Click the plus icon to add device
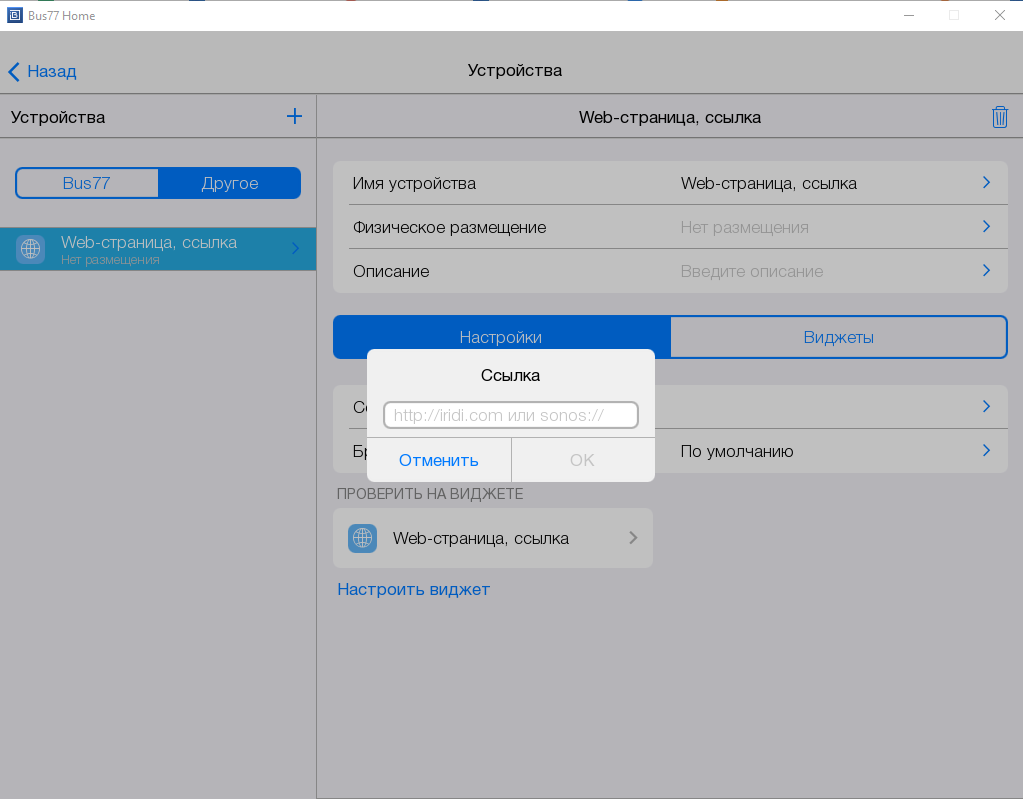This screenshot has height=799, width=1023. point(294,116)
